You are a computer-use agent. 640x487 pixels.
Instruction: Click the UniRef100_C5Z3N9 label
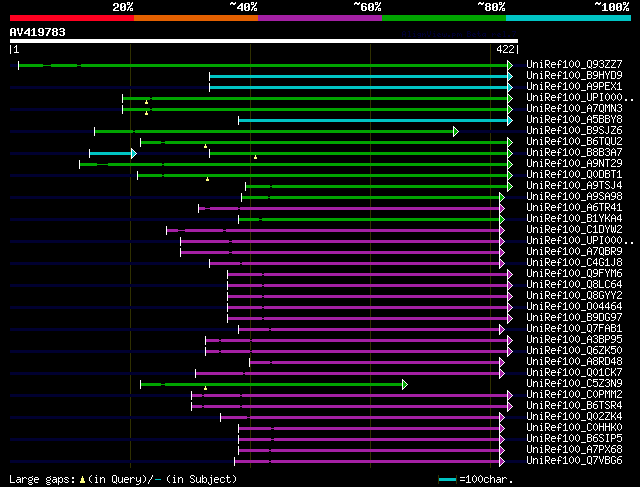click(x=574, y=384)
